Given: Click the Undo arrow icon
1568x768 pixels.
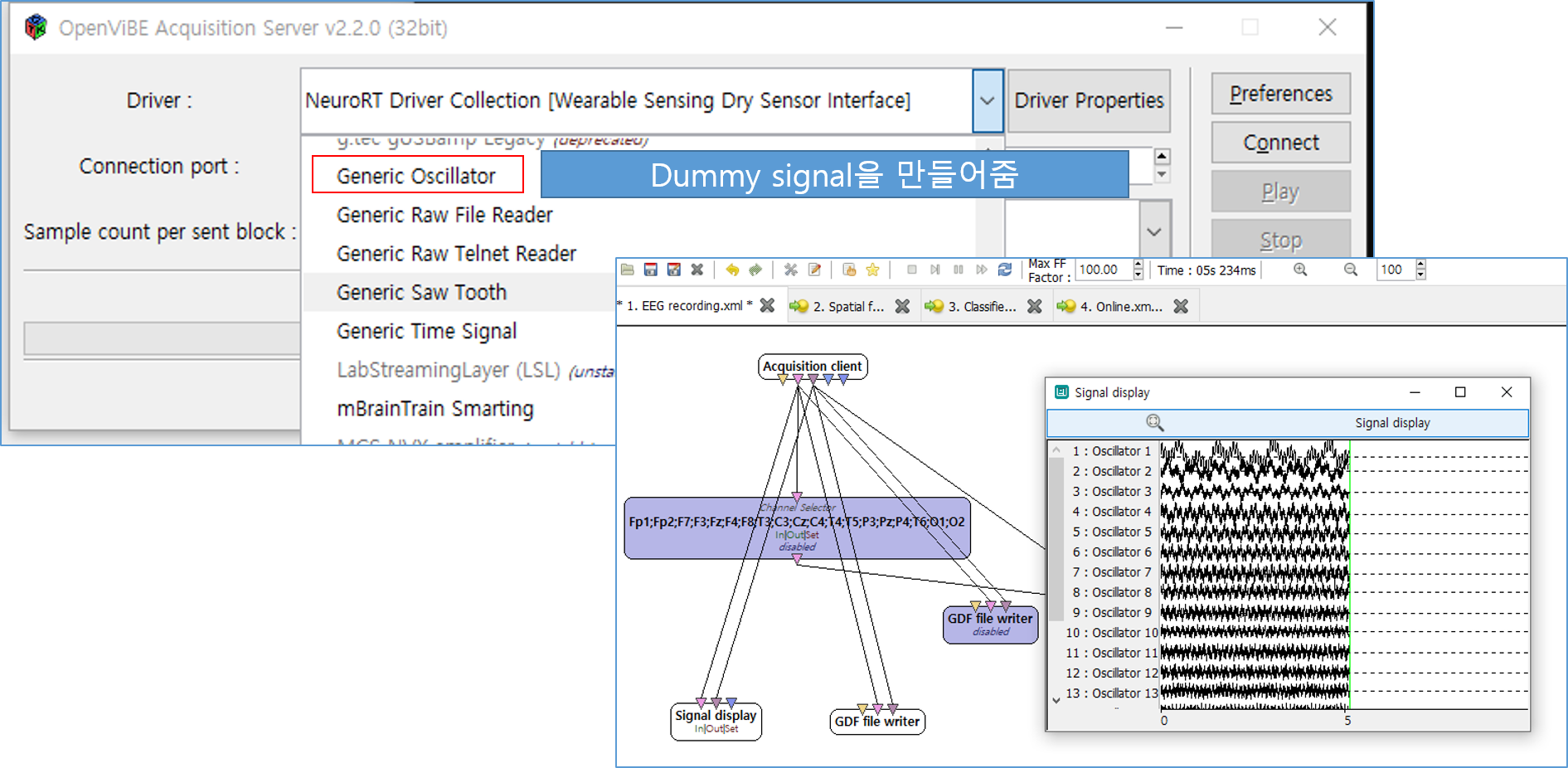Looking at the screenshot, I should tap(732, 270).
